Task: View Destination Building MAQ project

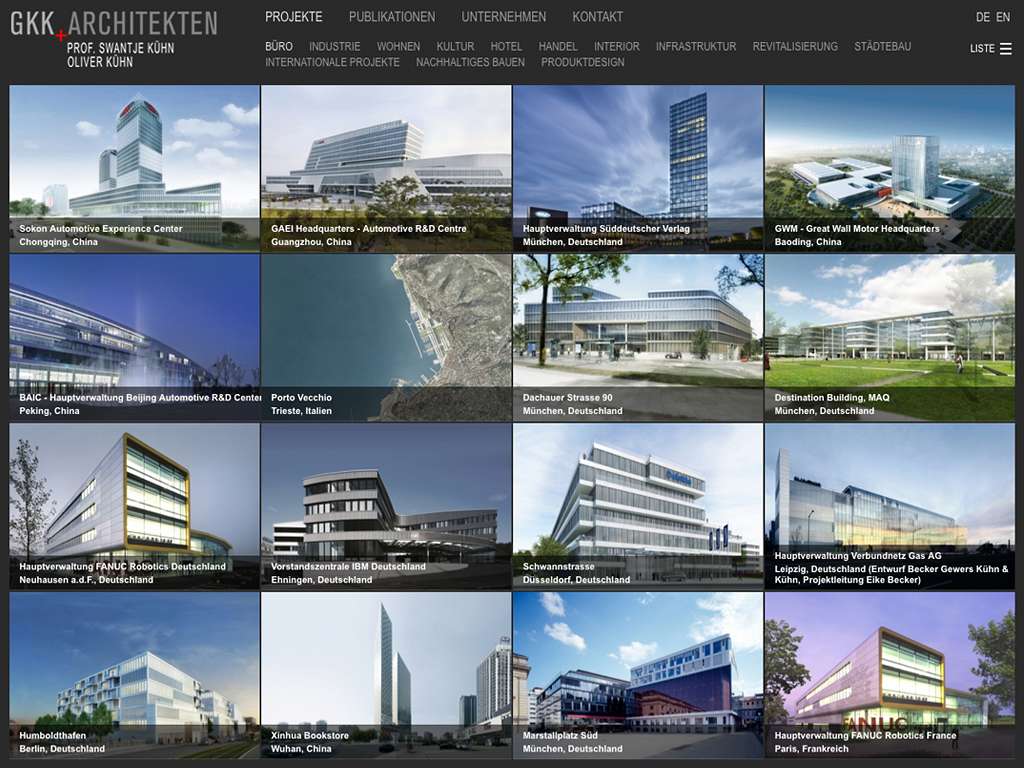Action: pyautogui.click(x=889, y=338)
